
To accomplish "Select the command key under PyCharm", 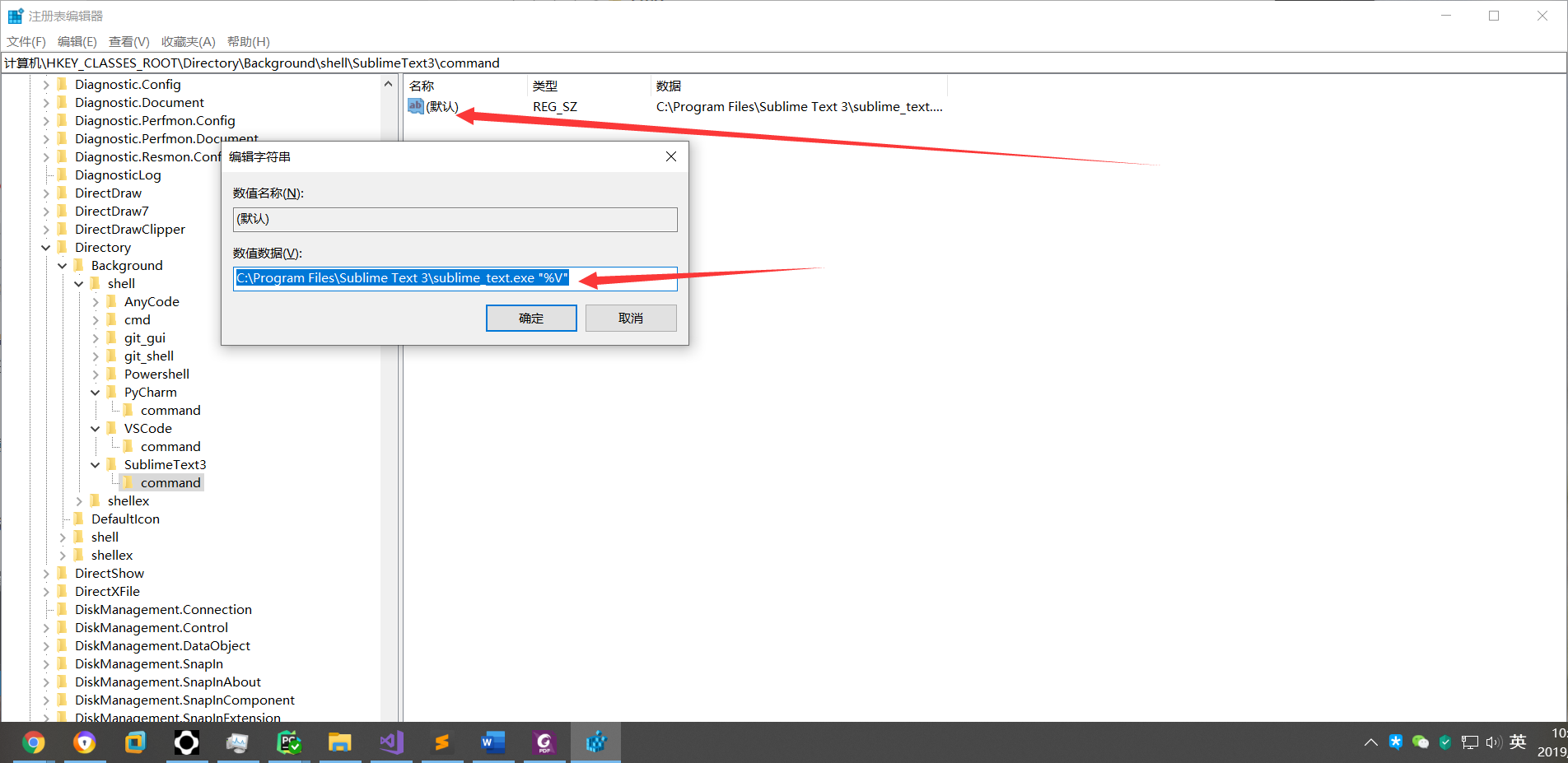I will [x=170, y=411].
